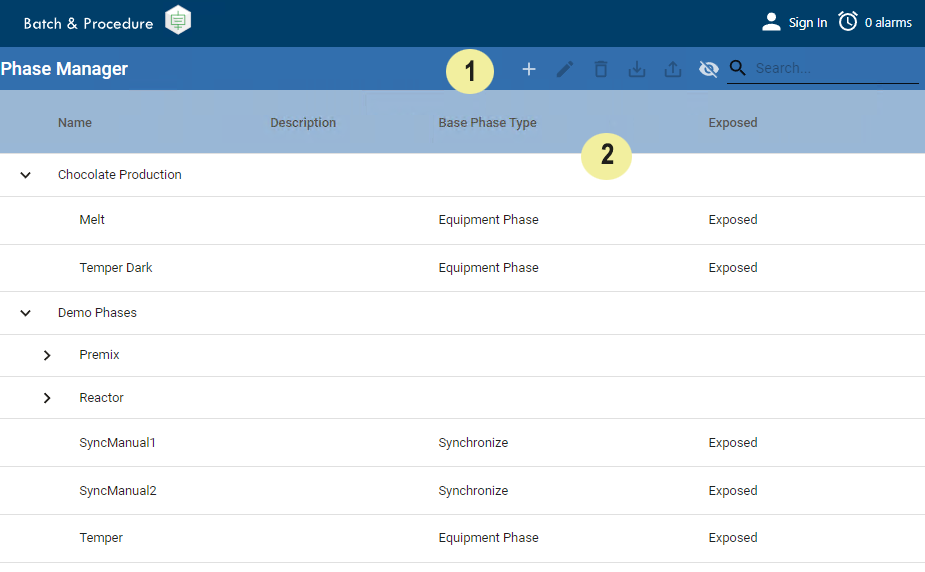Viewport: 925px width, 572px height.
Task: Click the add new phase plus icon
Action: [x=529, y=69]
